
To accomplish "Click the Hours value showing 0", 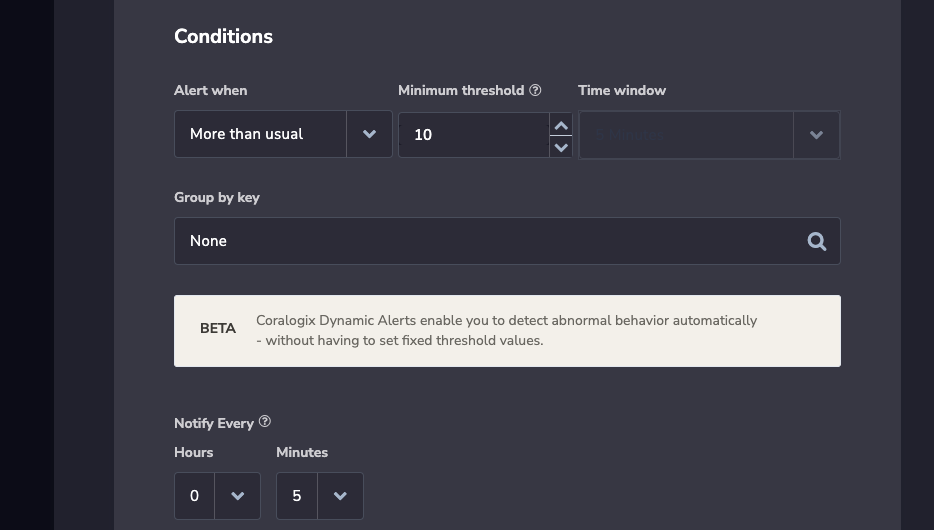I will point(194,495).
